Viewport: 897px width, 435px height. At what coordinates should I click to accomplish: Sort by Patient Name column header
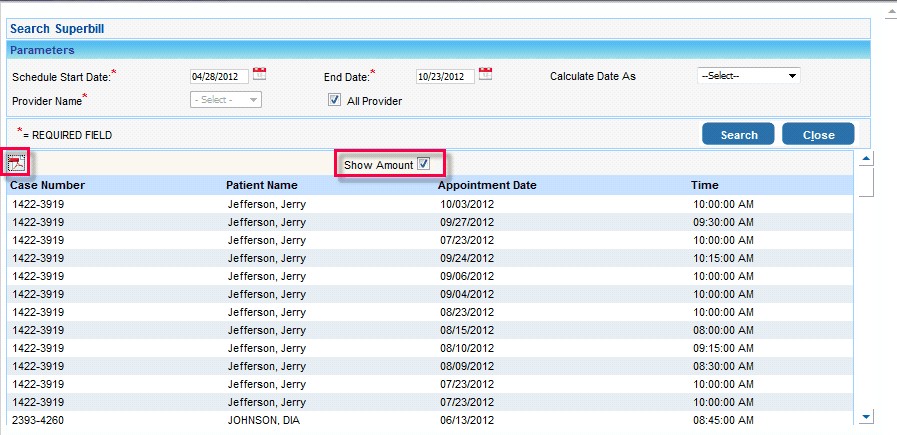click(x=261, y=185)
